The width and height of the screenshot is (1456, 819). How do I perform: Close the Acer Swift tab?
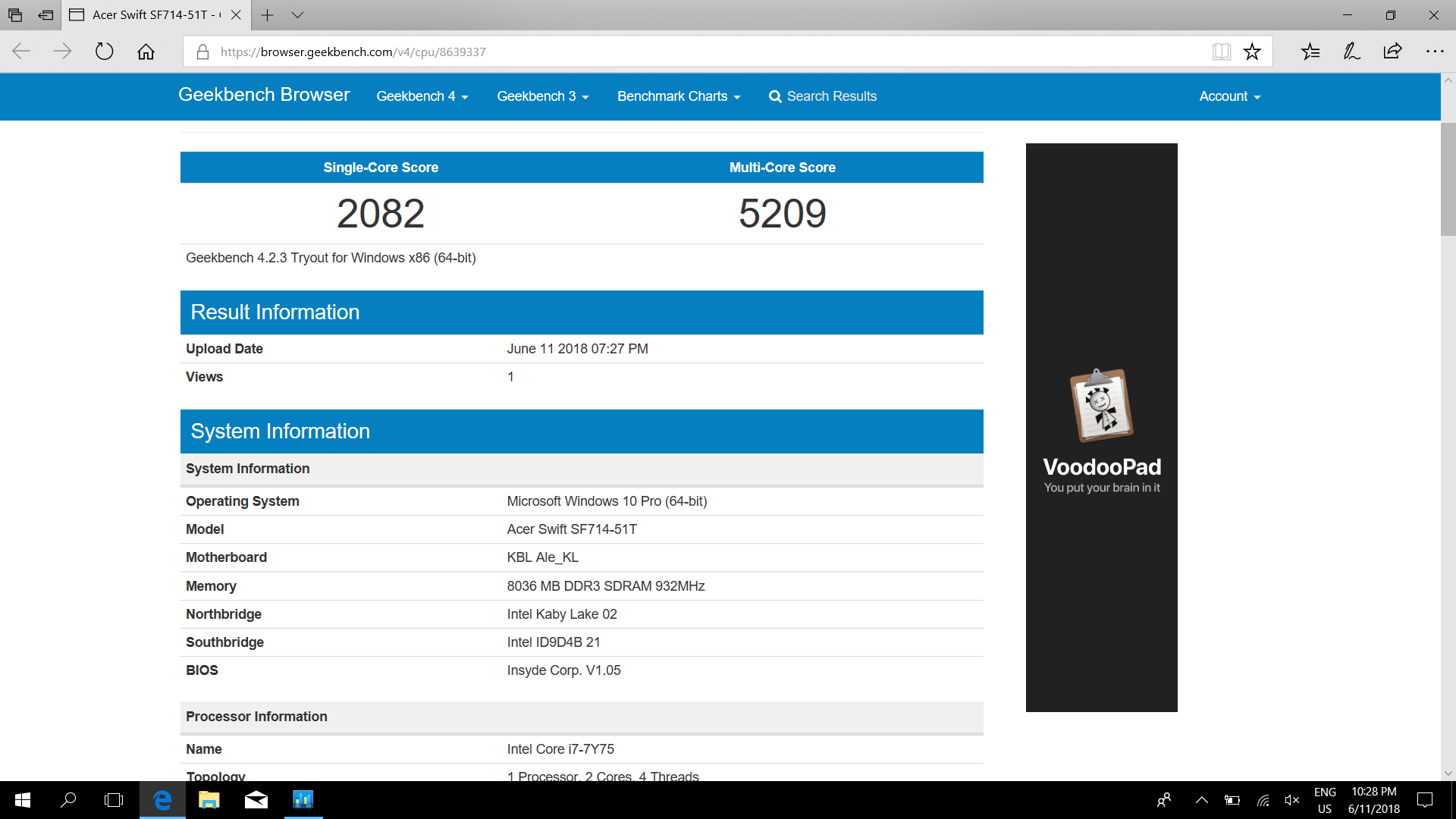[236, 15]
